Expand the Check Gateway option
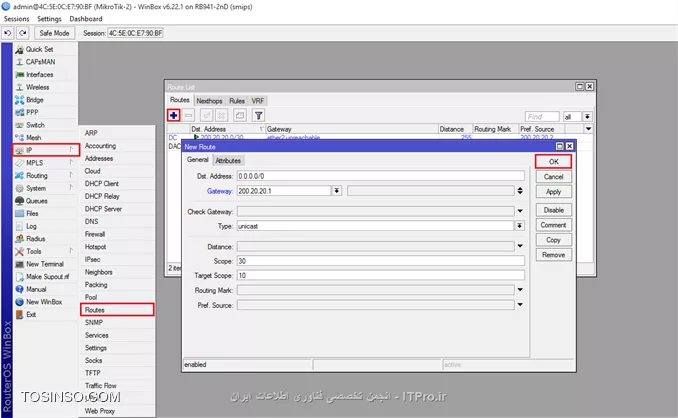Viewport: 678px width, 418px height. (520, 211)
